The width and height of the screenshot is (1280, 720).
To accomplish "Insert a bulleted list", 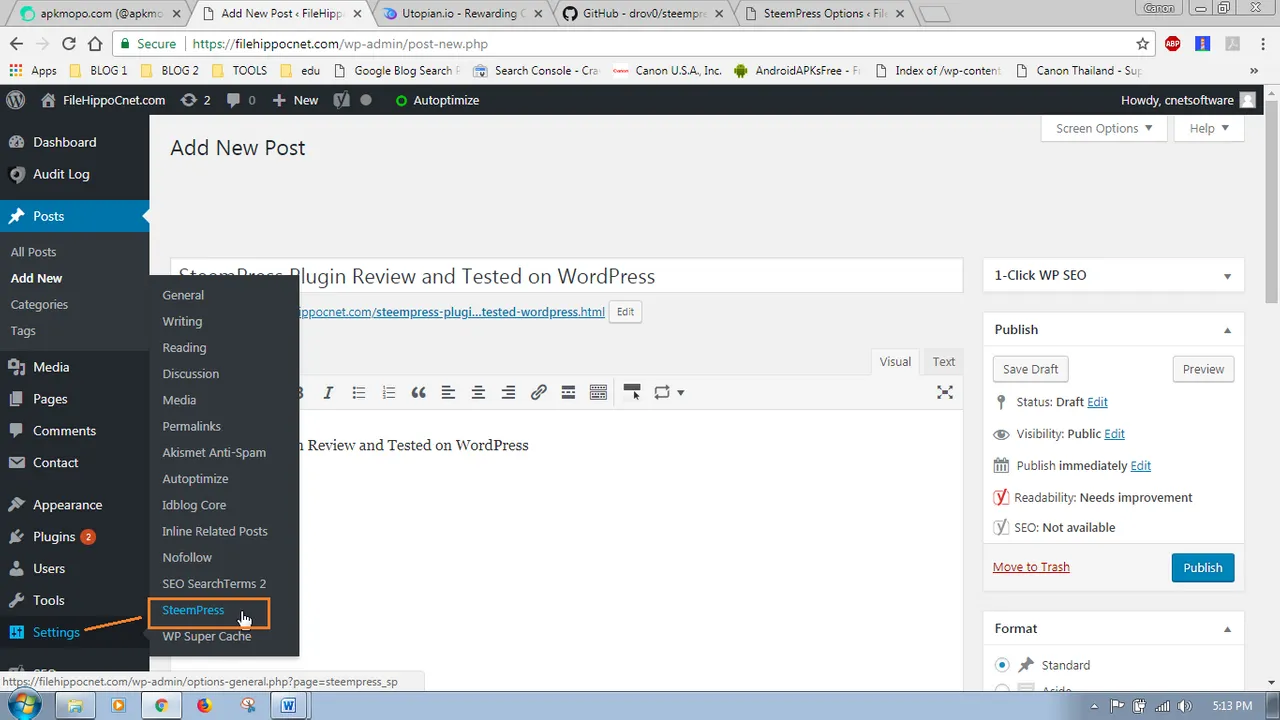I will pos(358,393).
